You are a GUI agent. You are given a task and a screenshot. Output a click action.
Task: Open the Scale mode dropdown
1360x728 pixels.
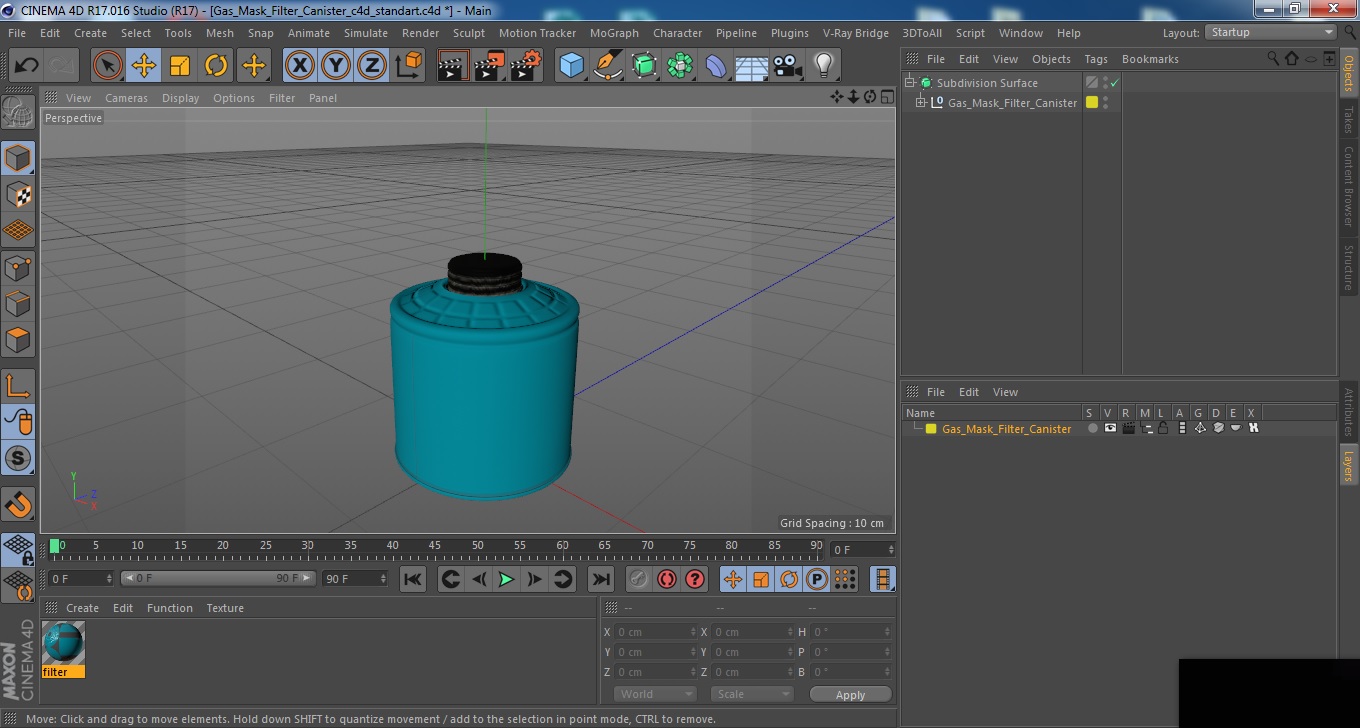(x=752, y=694)
